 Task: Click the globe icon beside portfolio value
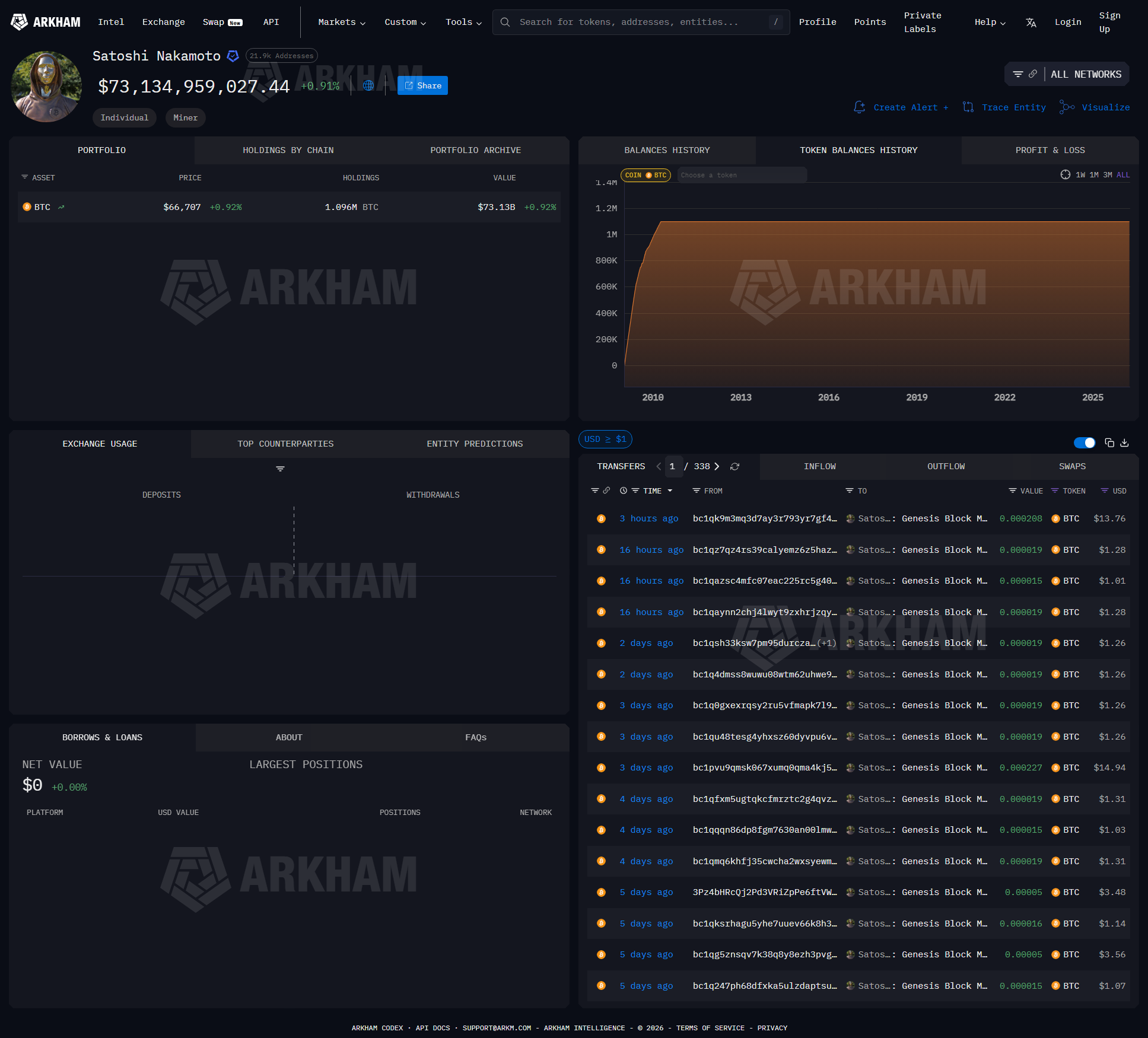point(368,85)
